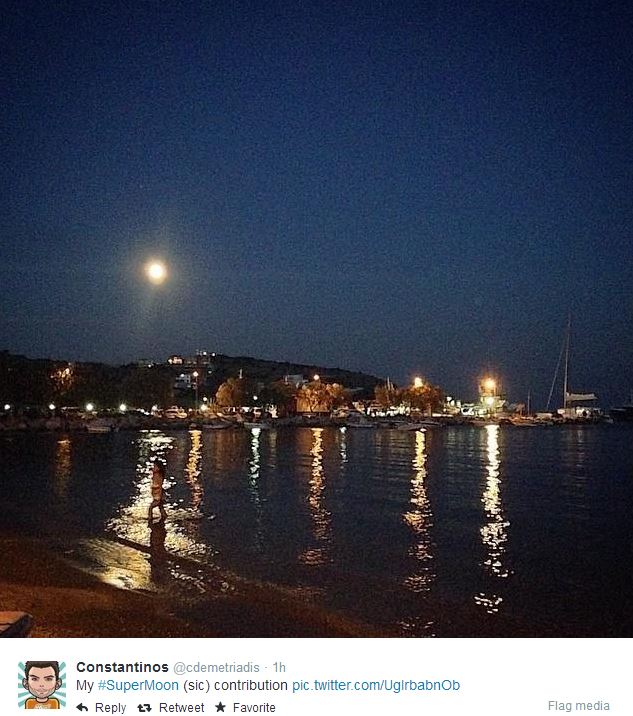Image resolution: width=633 pixels, height=716 pixels.
Task: Click the word contribution in tweet text
Action: [x=251, y=685]
